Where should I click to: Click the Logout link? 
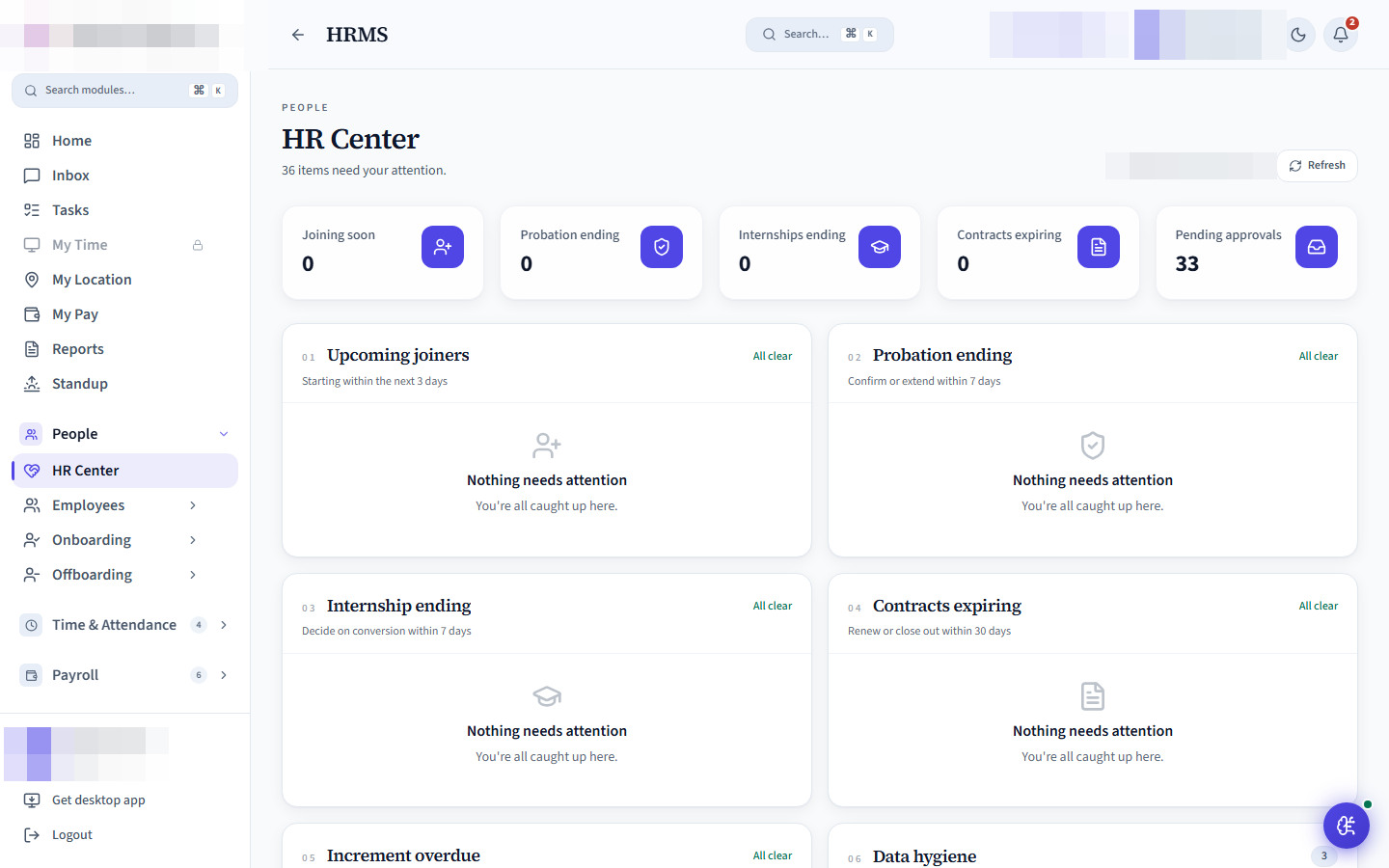72,835
